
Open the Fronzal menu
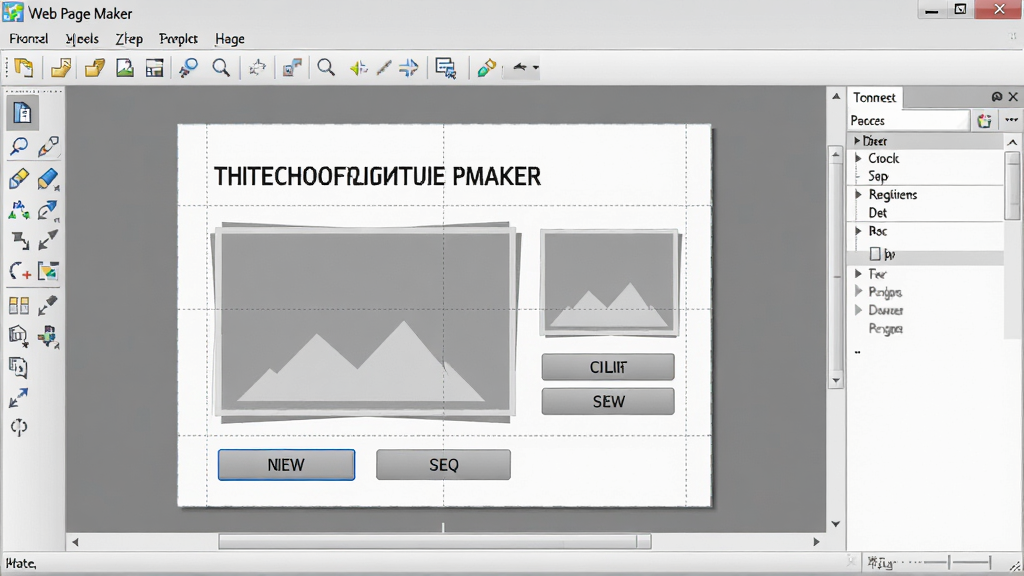coord(29,39)
